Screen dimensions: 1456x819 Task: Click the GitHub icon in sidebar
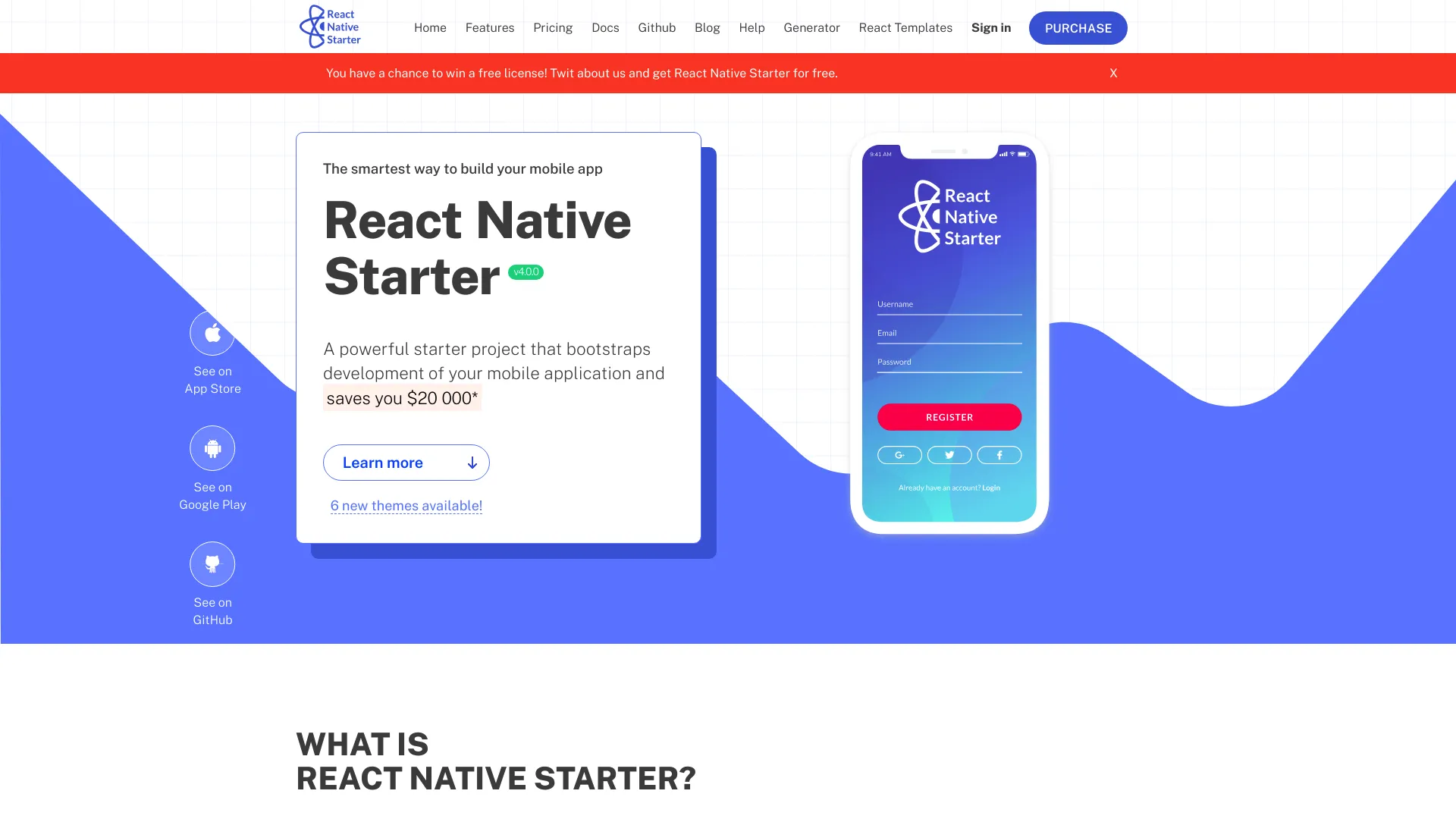[212, 563]
